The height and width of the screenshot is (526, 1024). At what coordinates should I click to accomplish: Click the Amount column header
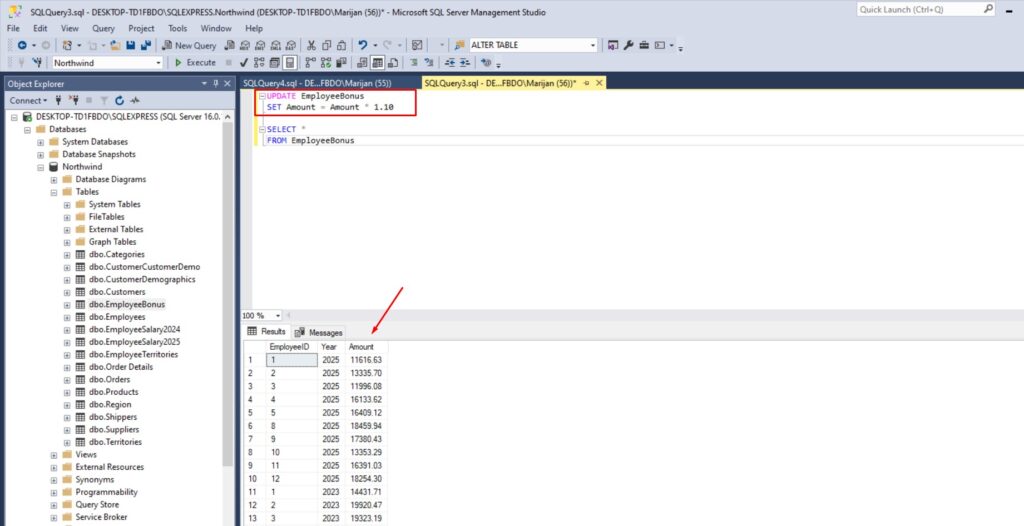point(366,347)
